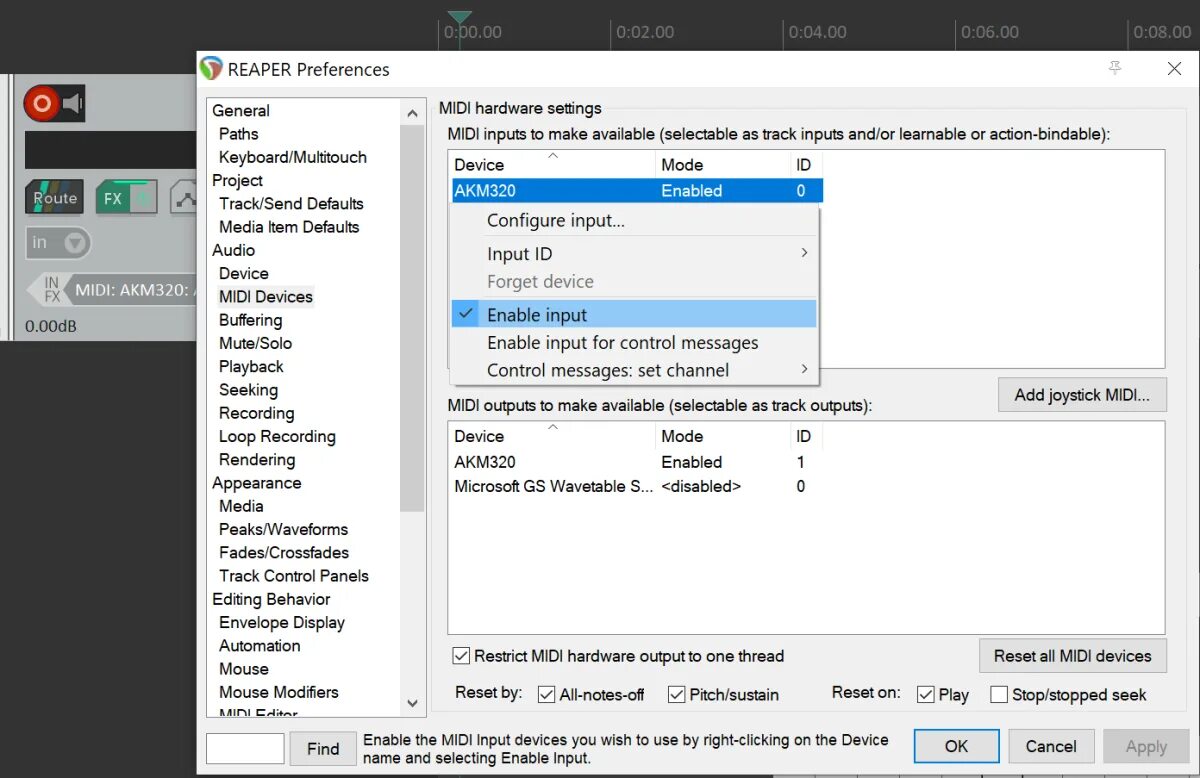Open the Track Control Panels preferences page
Image resolution: width=1200 pixels, height=778 pixels.
coord(294,576)
